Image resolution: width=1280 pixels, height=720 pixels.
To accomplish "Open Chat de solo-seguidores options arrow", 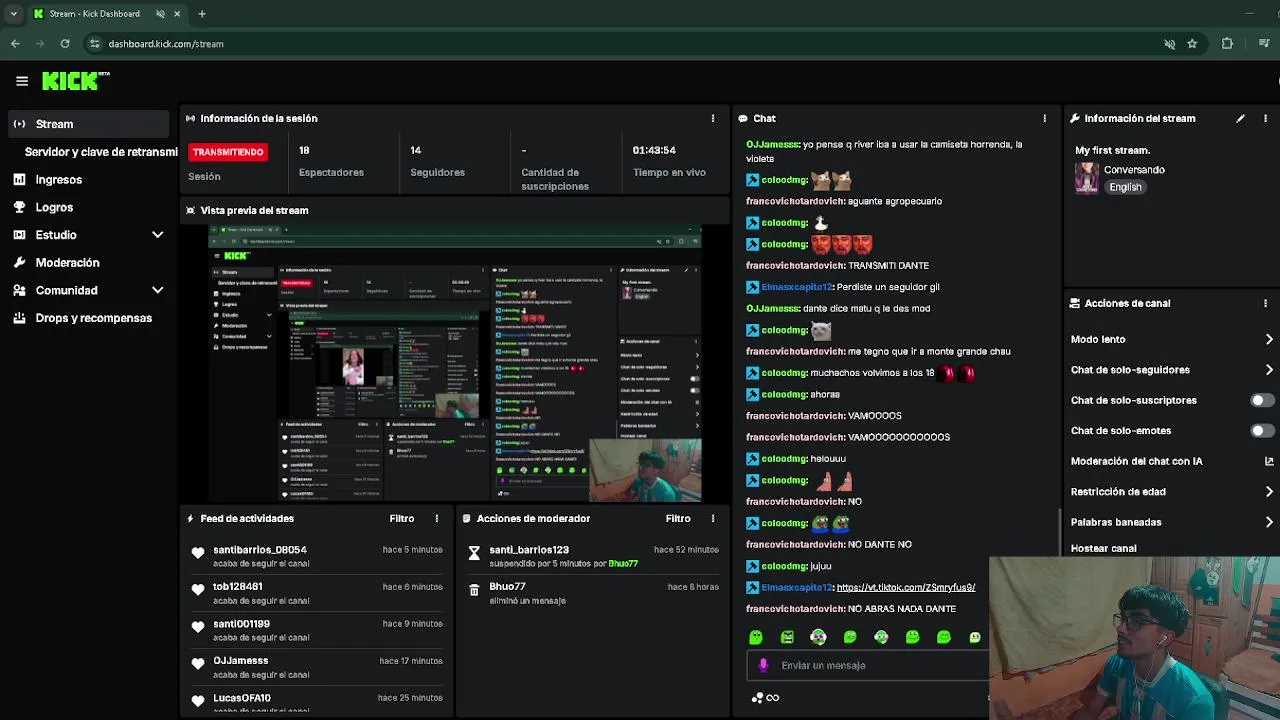I will click(1269, 370).
